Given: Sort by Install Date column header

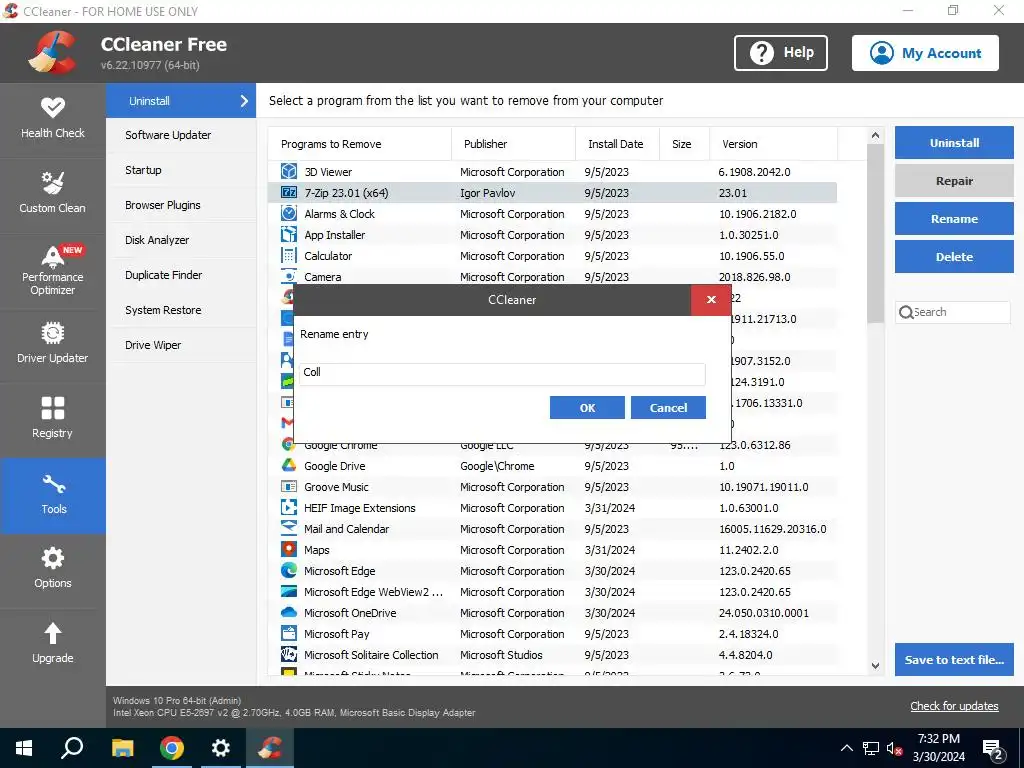Looking at the screenshot, I should point(617,144).
